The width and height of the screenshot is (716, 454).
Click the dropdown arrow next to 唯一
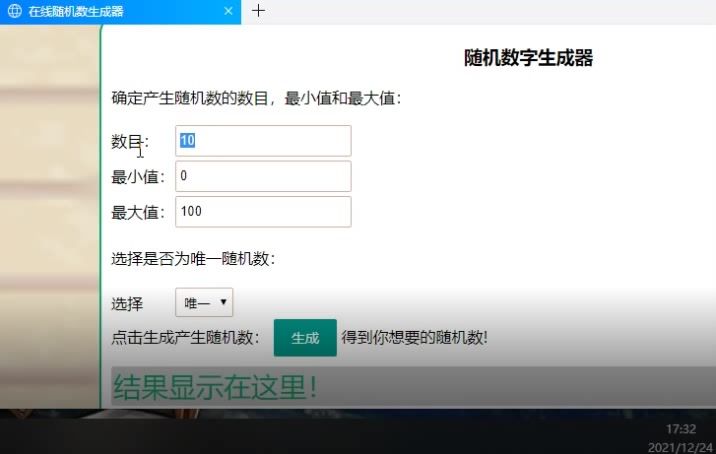[223, 302]
